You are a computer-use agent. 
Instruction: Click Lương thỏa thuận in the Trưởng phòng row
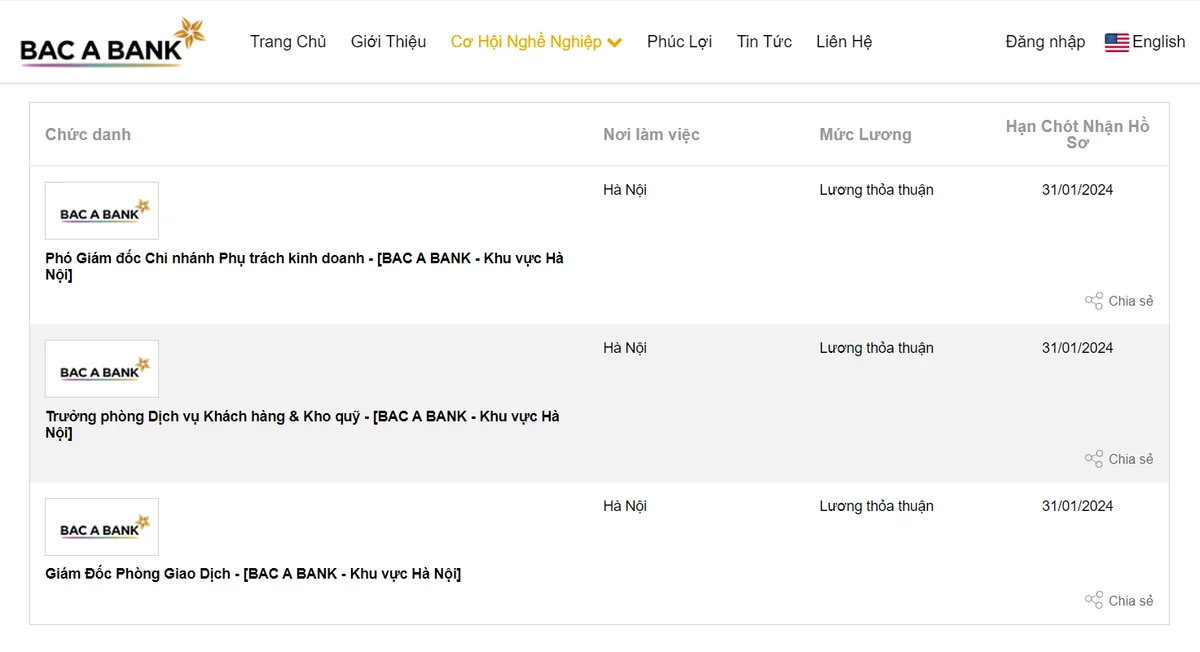876,348
